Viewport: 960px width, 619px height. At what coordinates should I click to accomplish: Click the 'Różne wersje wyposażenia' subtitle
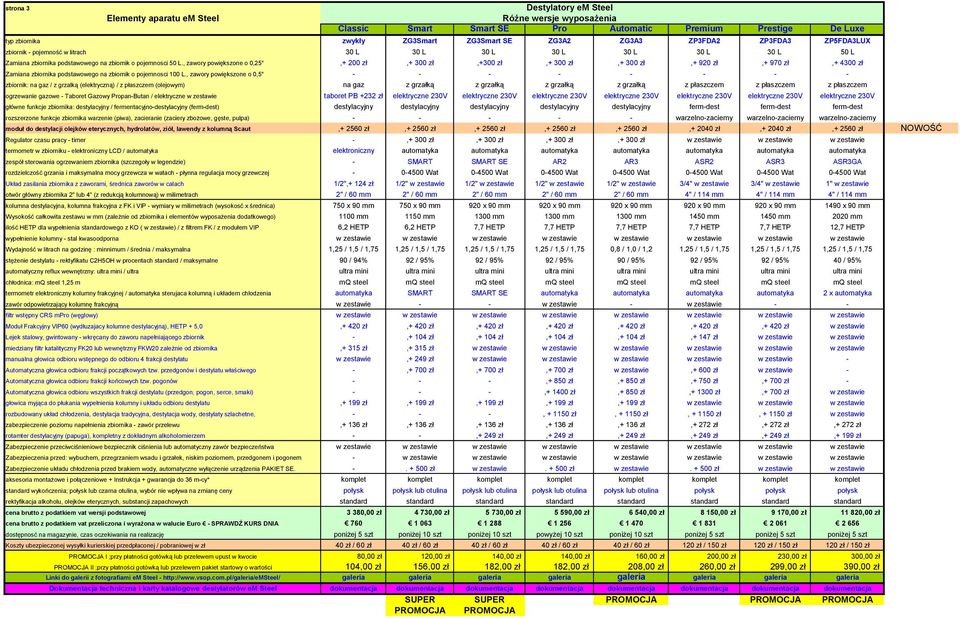[559, 18]
